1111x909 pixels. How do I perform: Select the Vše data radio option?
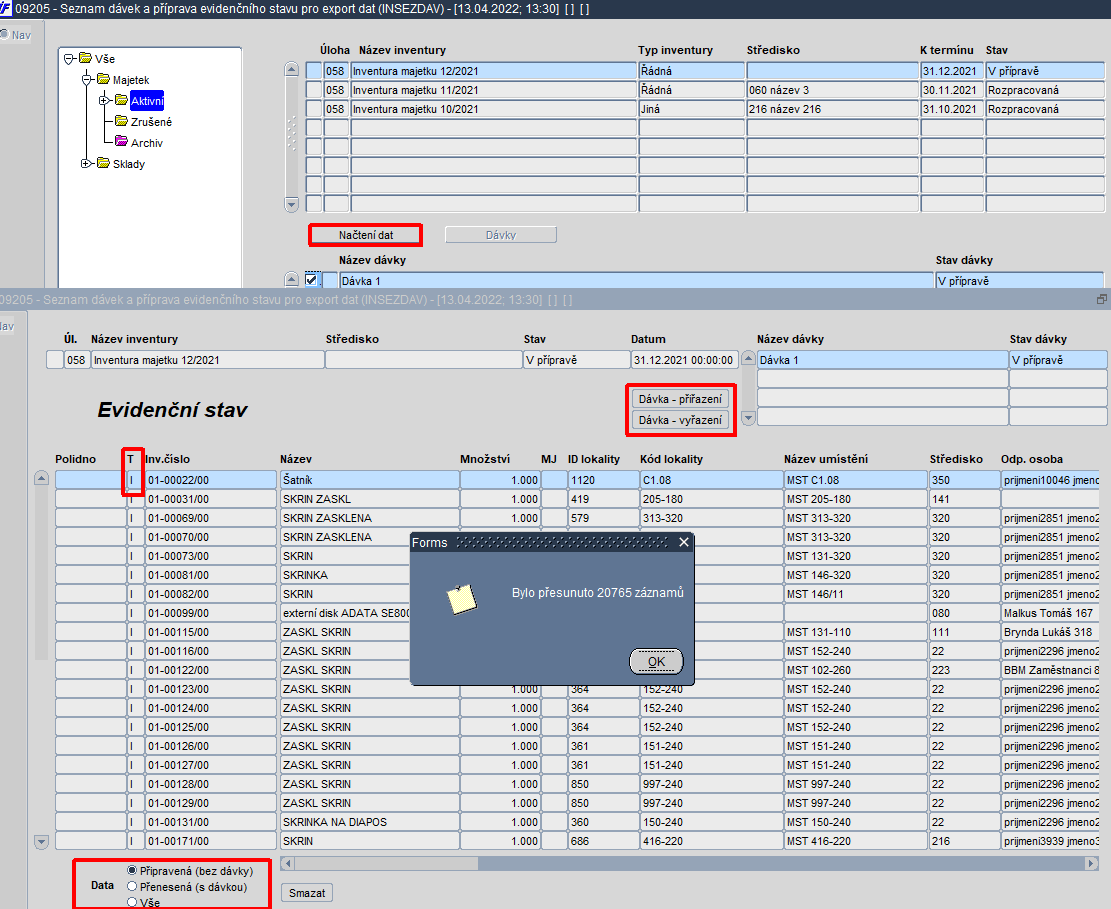click(x=132, y=902)
